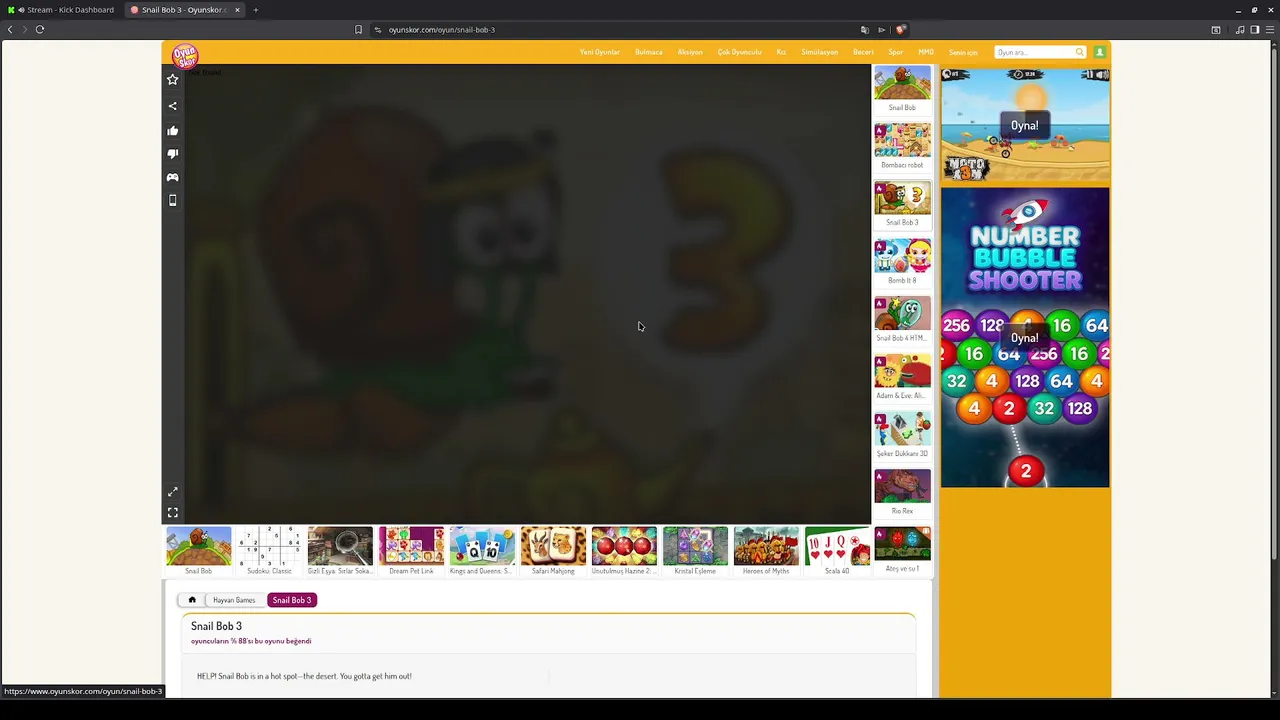Viewport: 1280px width, 720px height.
Task: Click Hayvan Games breadcrumb link
Action: tap(234, 600)
